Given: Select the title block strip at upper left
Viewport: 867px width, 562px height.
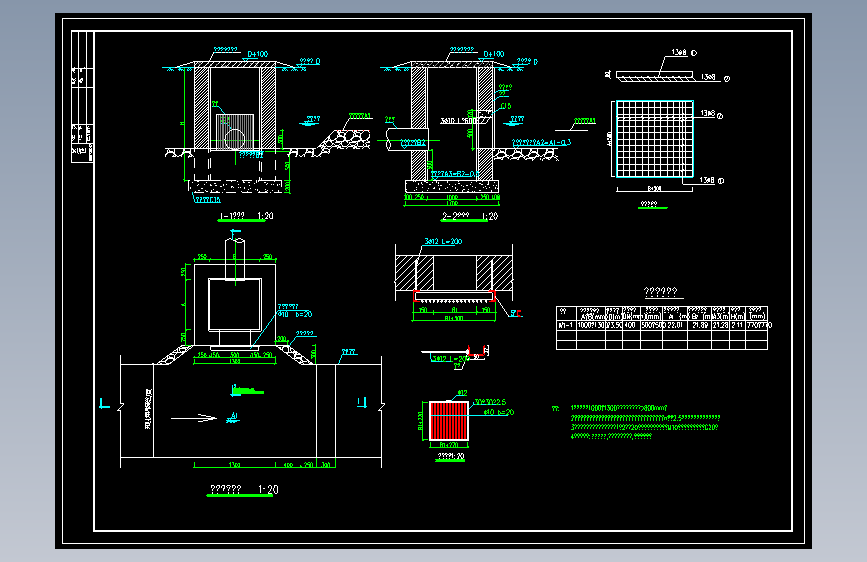Looking at the screenshot, I should 82,97.
